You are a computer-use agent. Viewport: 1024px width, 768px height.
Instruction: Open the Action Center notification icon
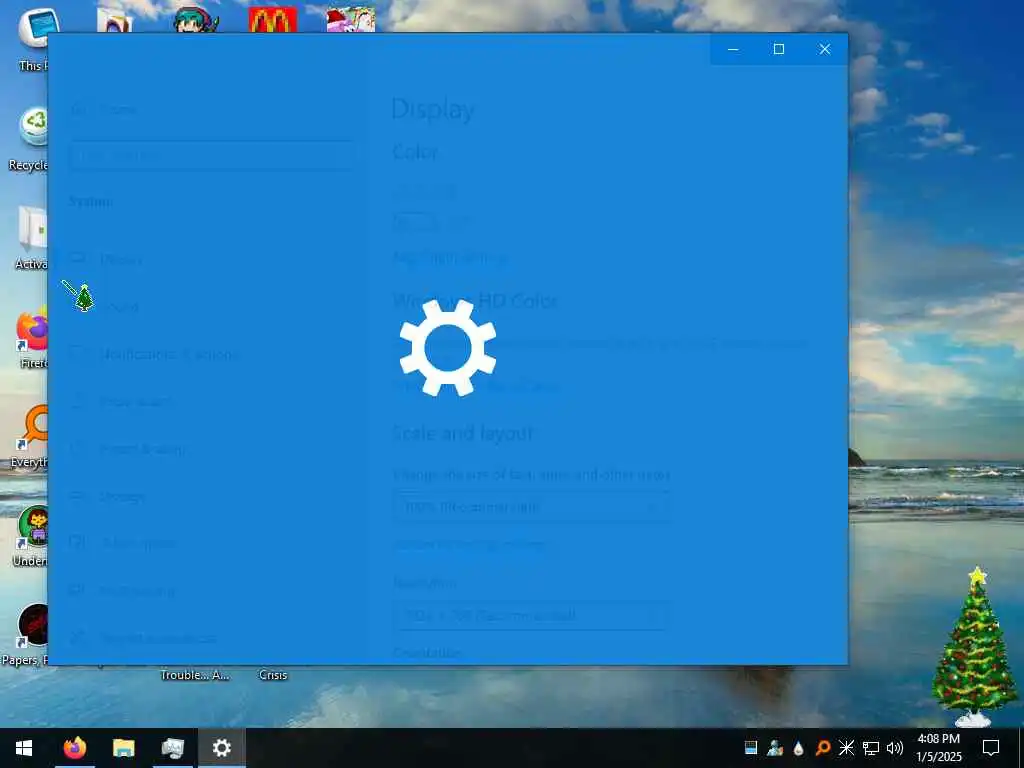(x=991, y=748)
